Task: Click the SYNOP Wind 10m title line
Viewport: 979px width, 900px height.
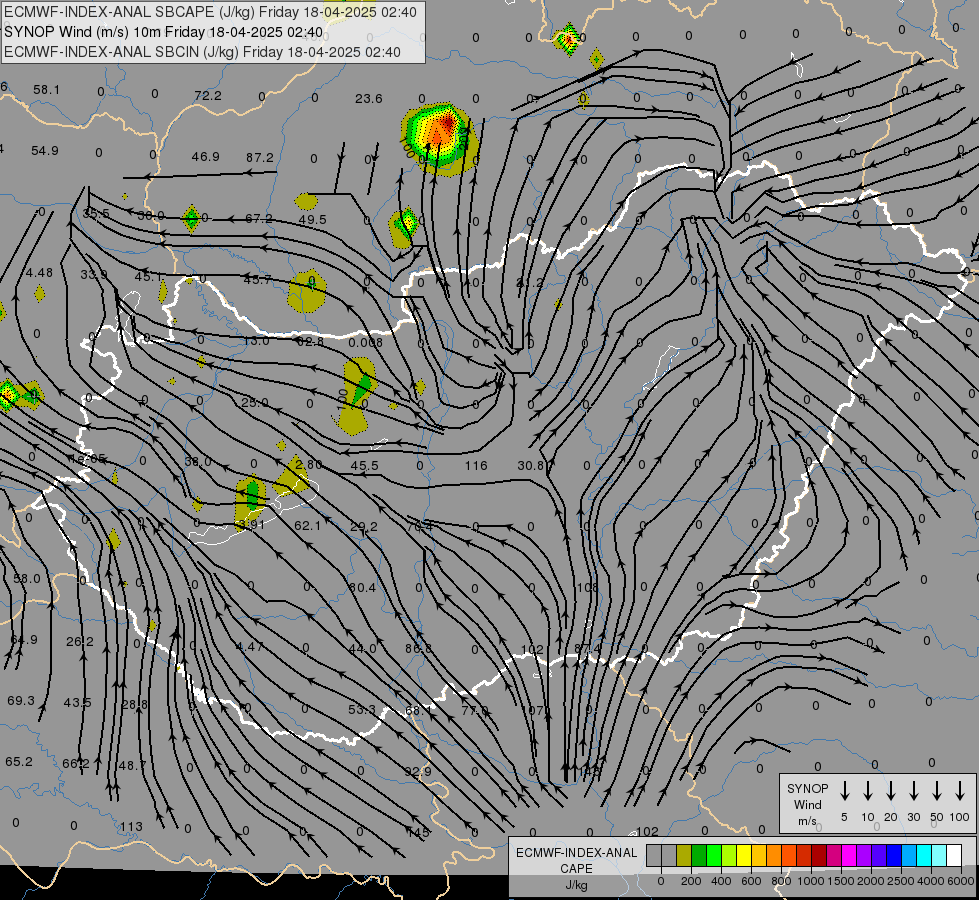Action: tap(164, 32)
